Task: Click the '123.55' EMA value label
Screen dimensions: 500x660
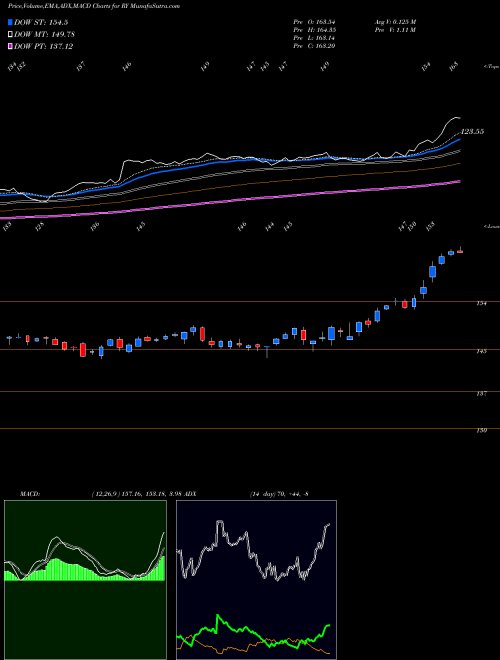Action: click(473, 132)
